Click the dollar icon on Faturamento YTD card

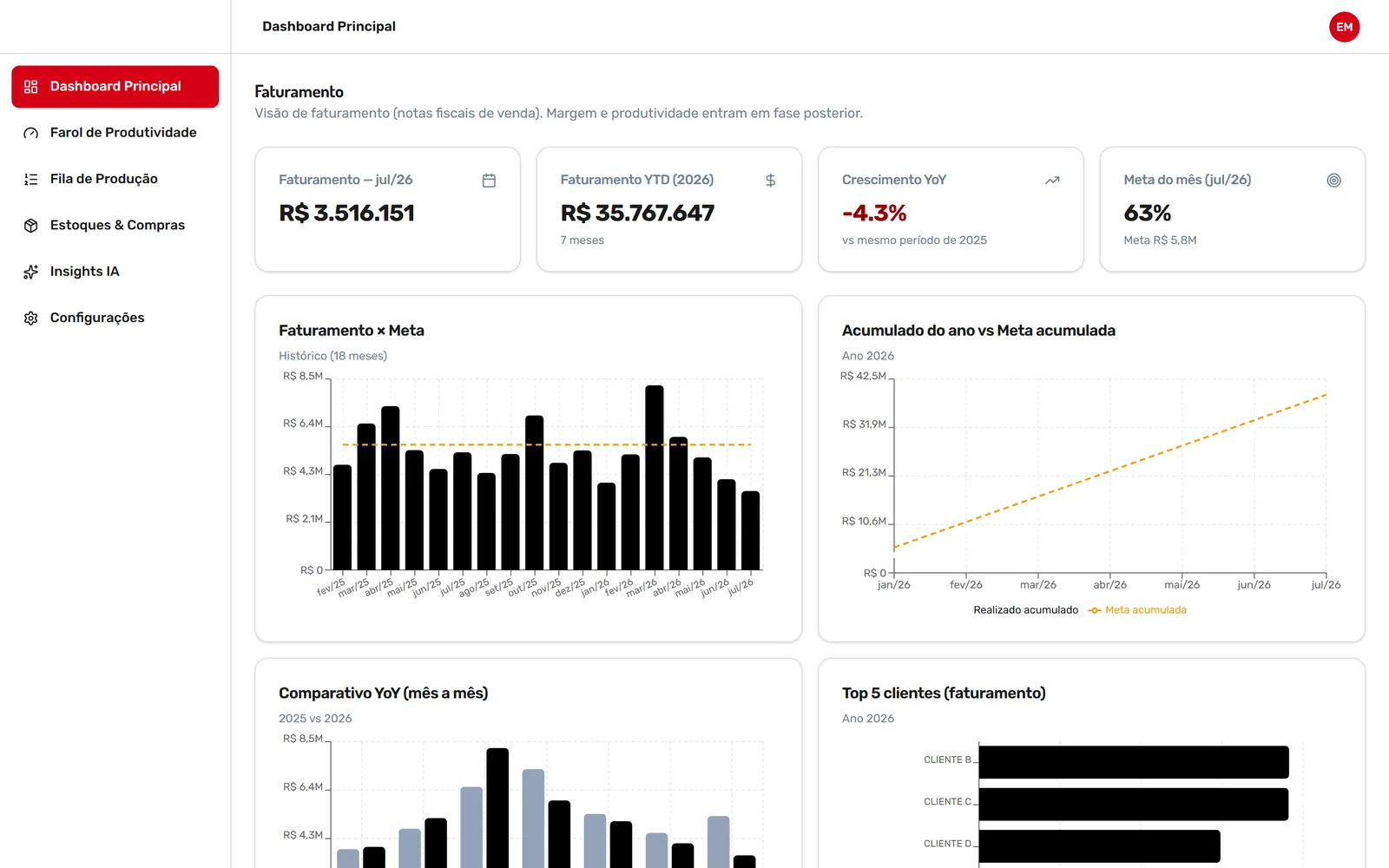[x=770, y=181]
